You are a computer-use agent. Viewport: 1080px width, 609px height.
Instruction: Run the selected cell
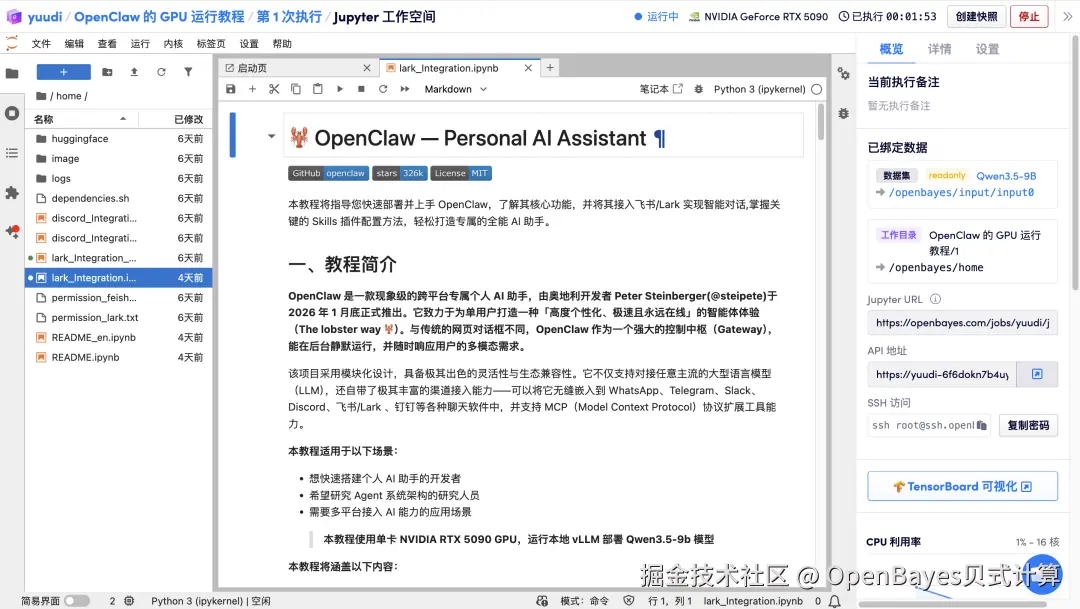[x=340, y=89]
